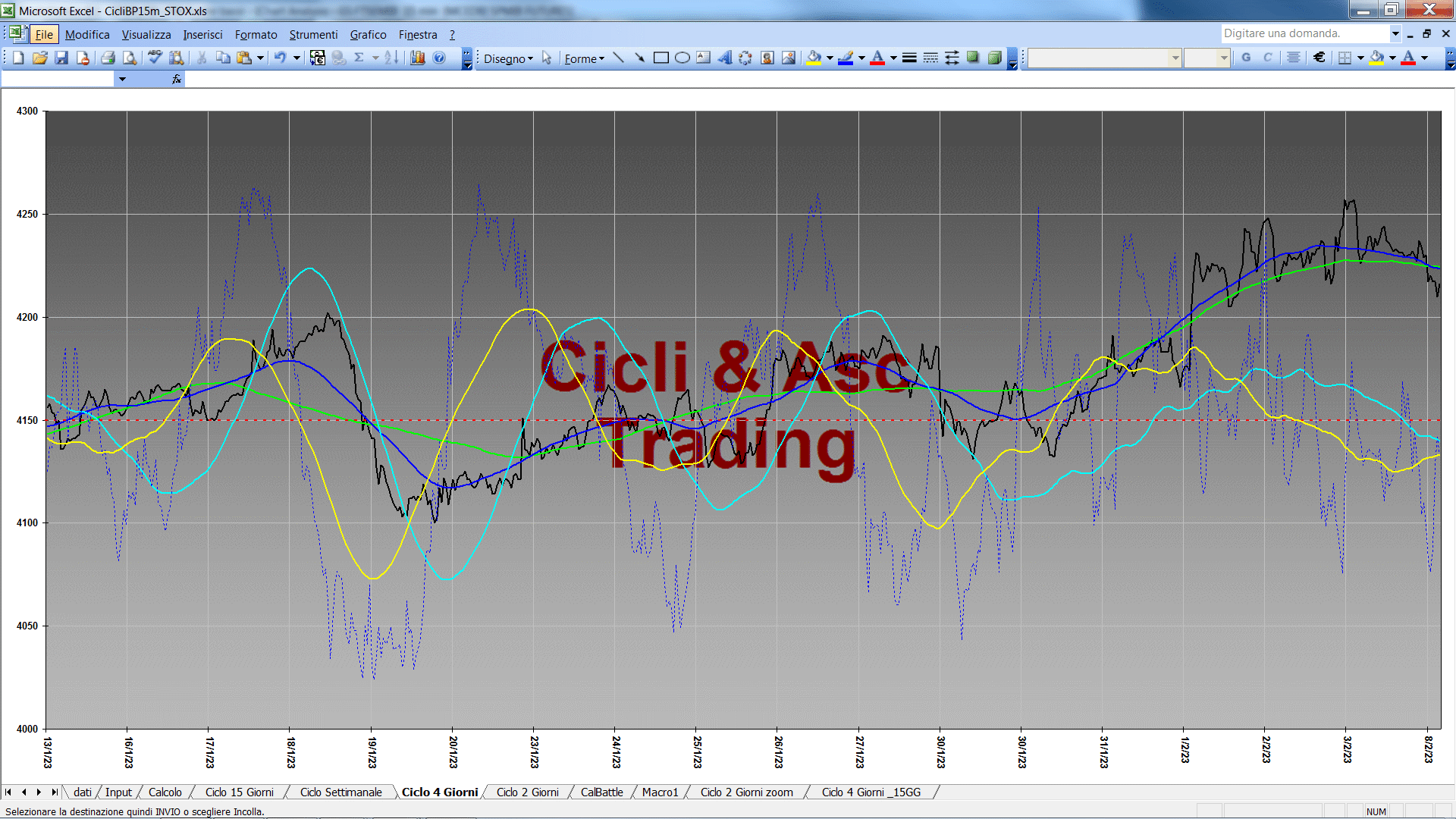Insert WordArt using the tilted A icon
The height and width of the screenshot is (819, 1456).
coord(725,58)
